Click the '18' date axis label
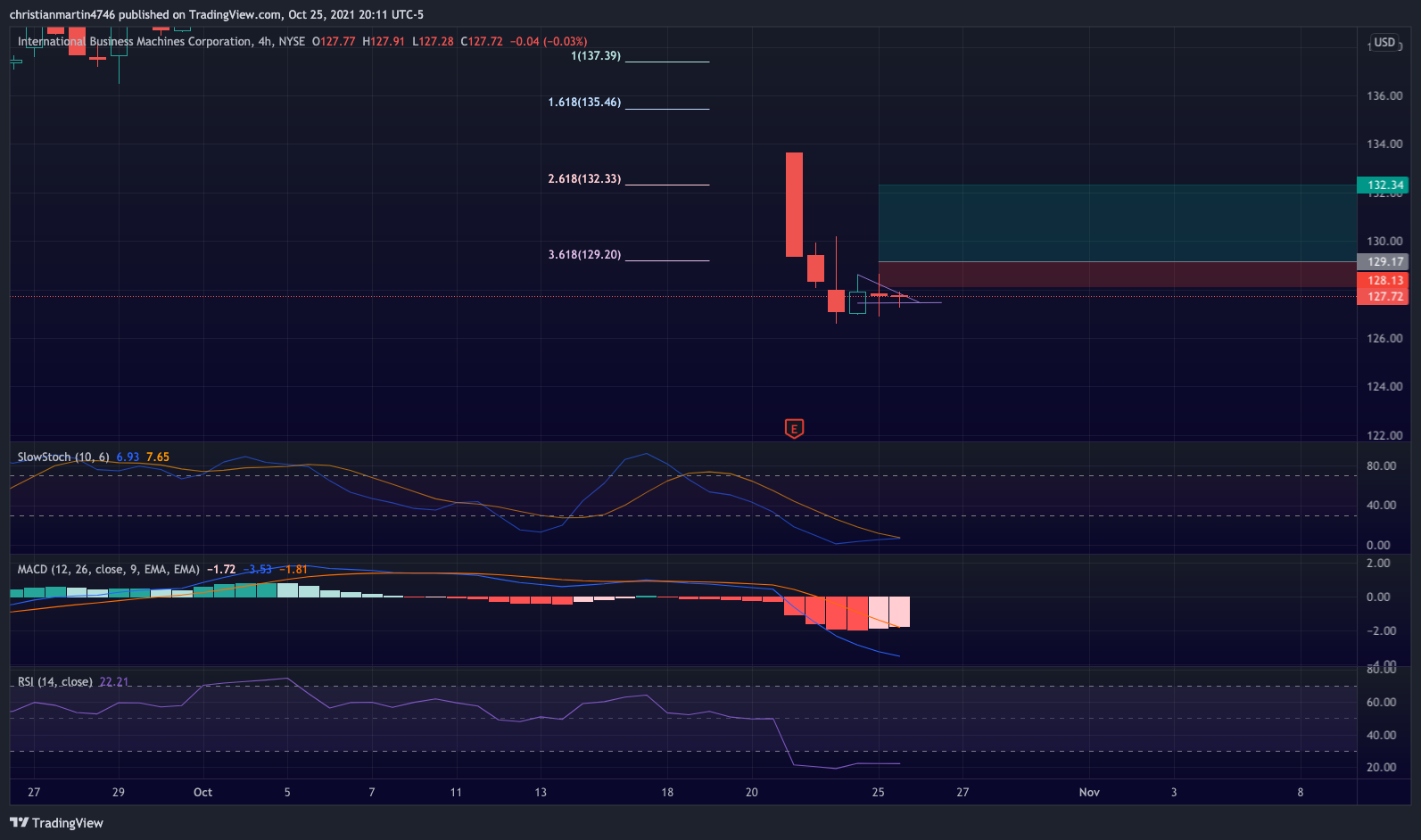Screen dimensions: 1421x840 (x=667, y=792)
